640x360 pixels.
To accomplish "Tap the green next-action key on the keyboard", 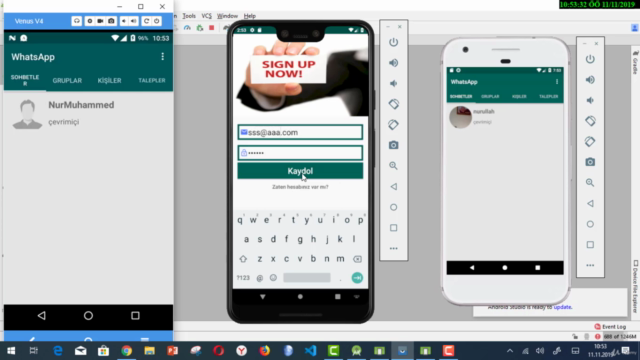I will (357, 278).
